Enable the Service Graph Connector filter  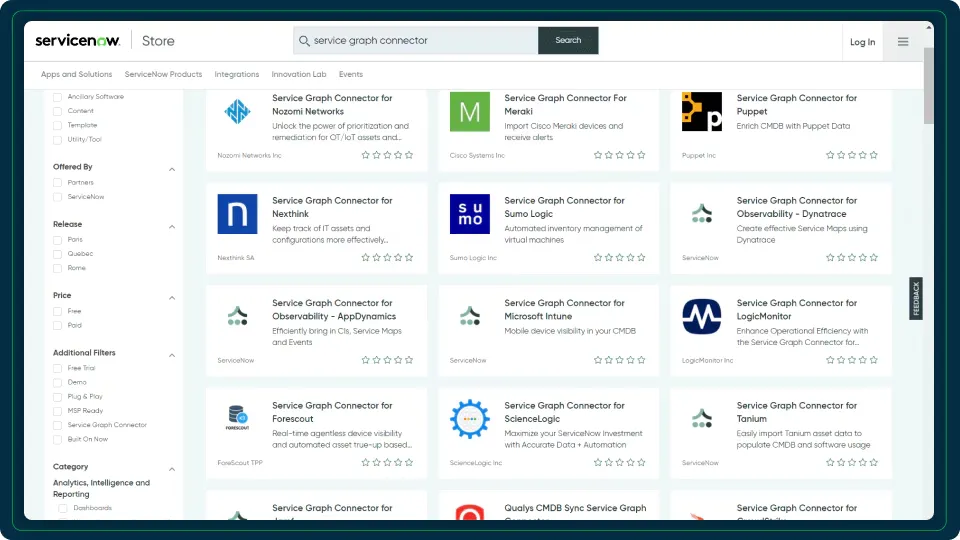point(58,425)
